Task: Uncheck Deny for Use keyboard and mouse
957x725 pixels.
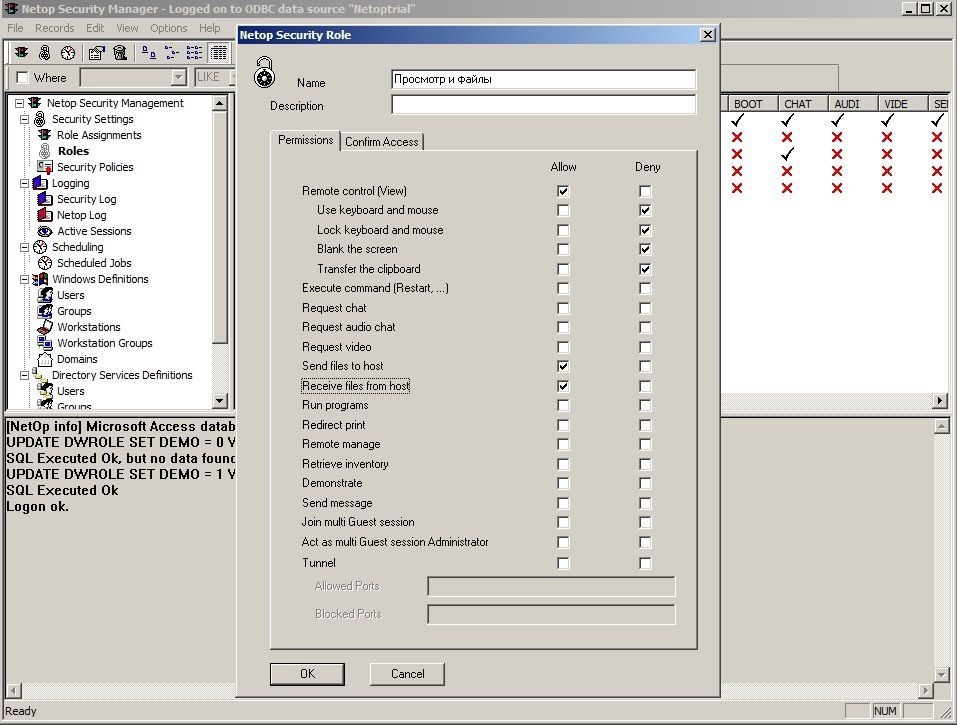Action: click(x=645, y=211)
